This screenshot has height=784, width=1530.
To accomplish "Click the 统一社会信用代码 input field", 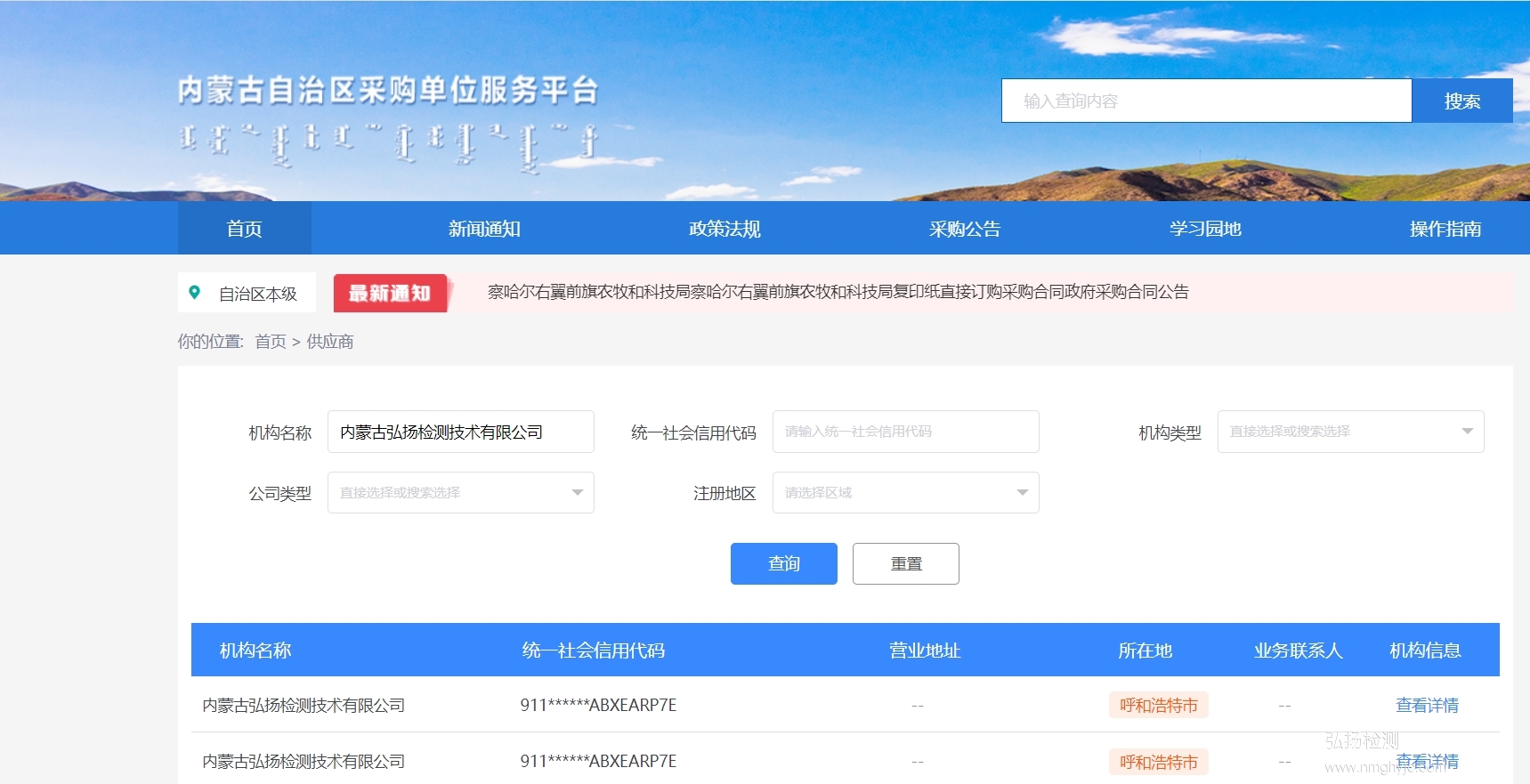I will tap(905, 432).
